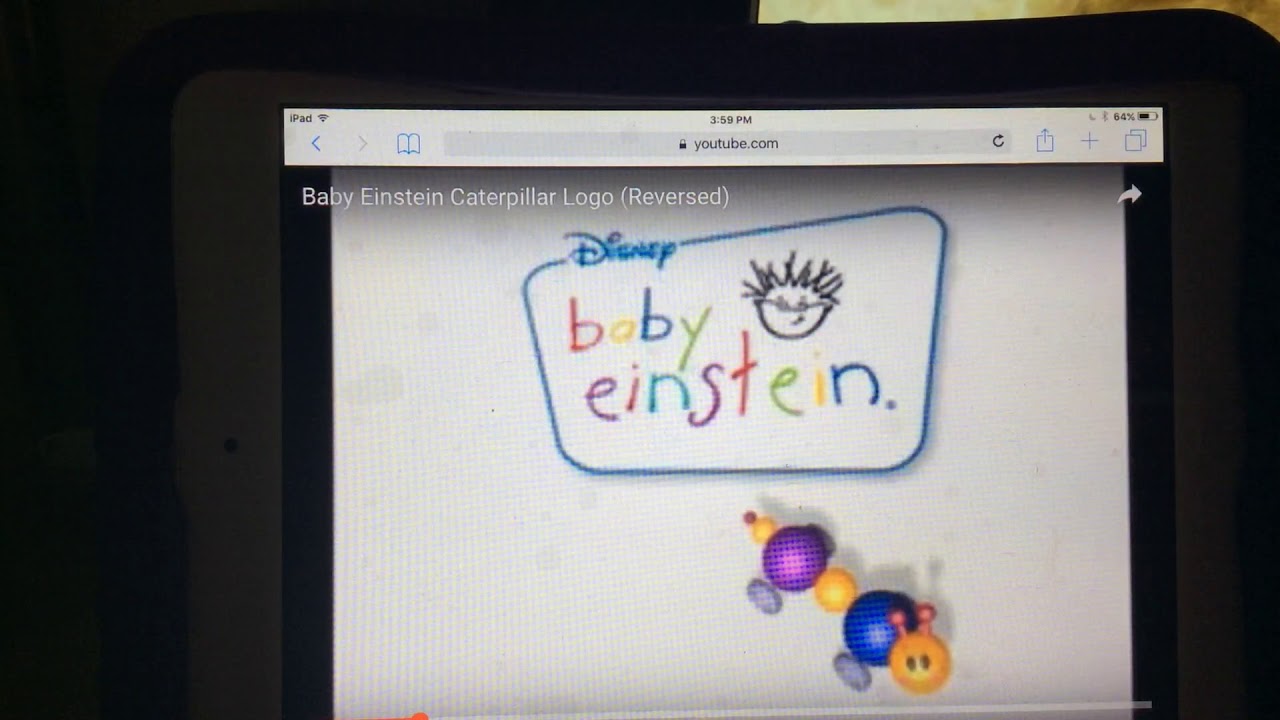The height and width of the screenshot is (720, 1280).
Task: Tap the 3:59 PM clock in the status bar
Action: pos(730,120)
